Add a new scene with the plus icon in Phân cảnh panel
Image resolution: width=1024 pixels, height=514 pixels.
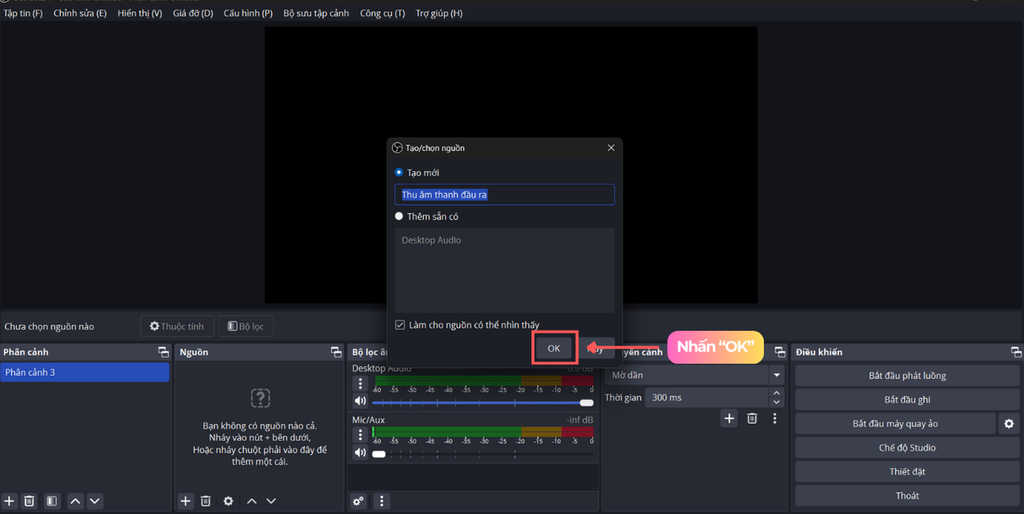click(9, 501)
